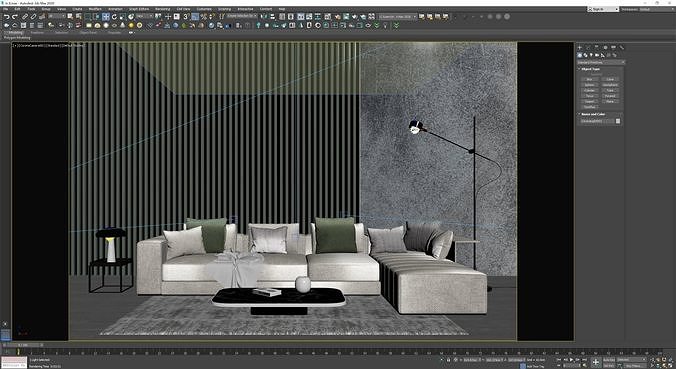Click the Pyramid primitive button
Screen dimensions: 676x369
(610, 96)
